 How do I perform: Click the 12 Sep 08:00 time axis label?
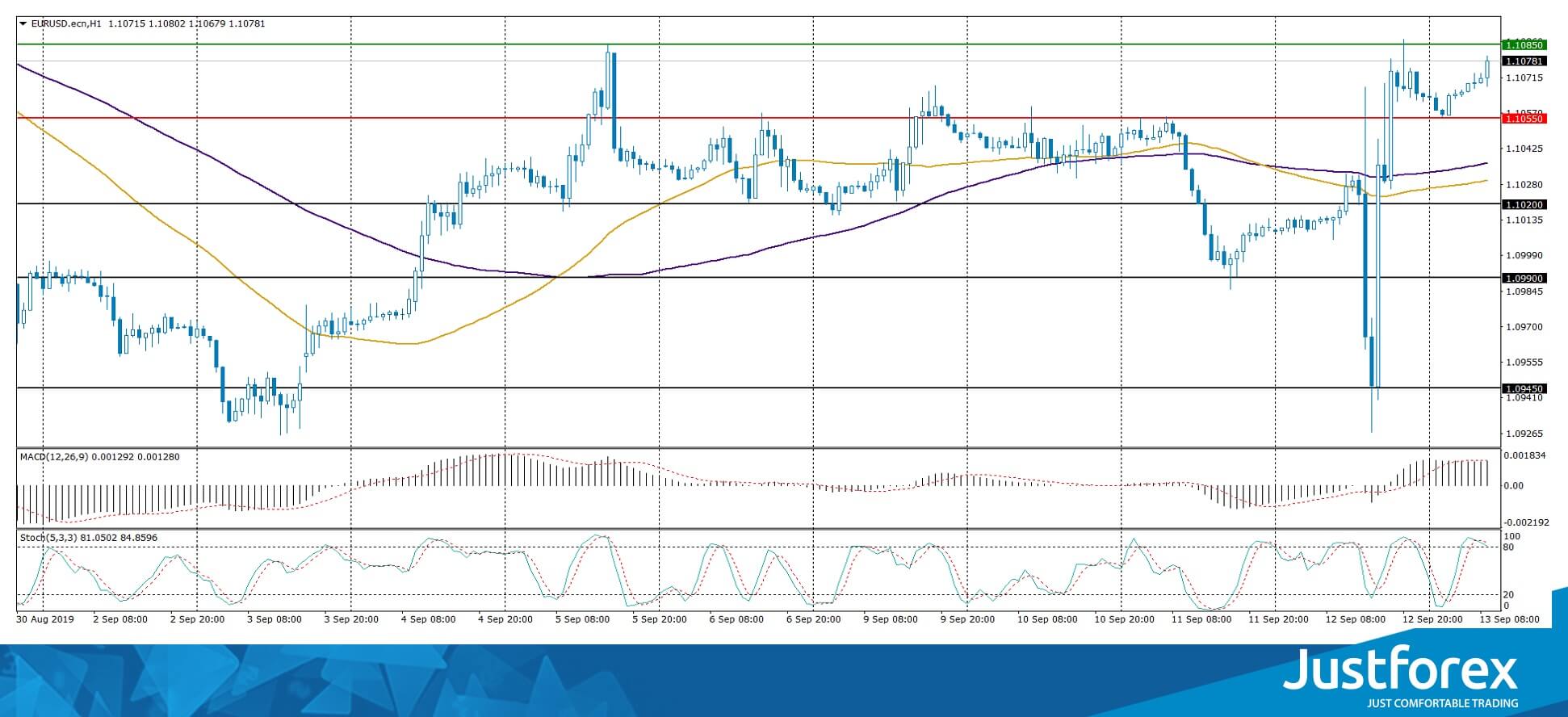tap(1356, 620)
